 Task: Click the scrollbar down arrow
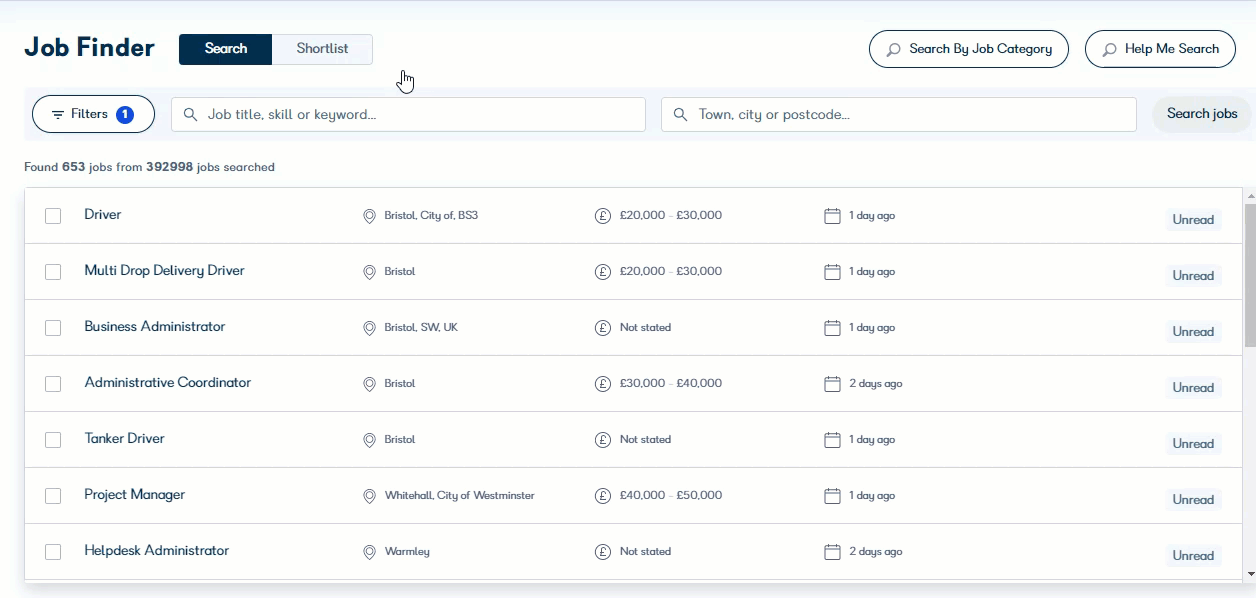[1250, 574]
